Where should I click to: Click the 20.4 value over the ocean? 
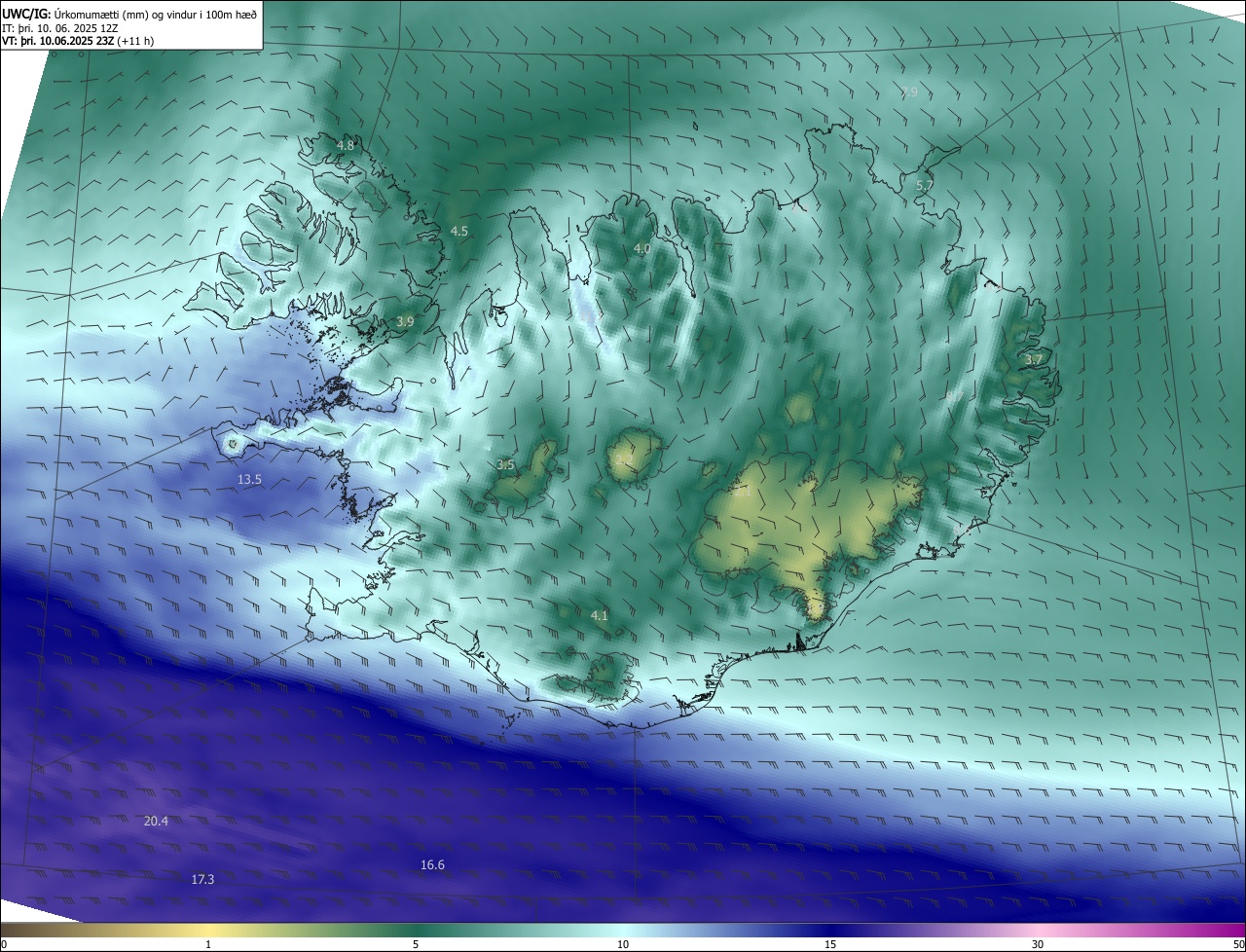(x=156, y=822)
